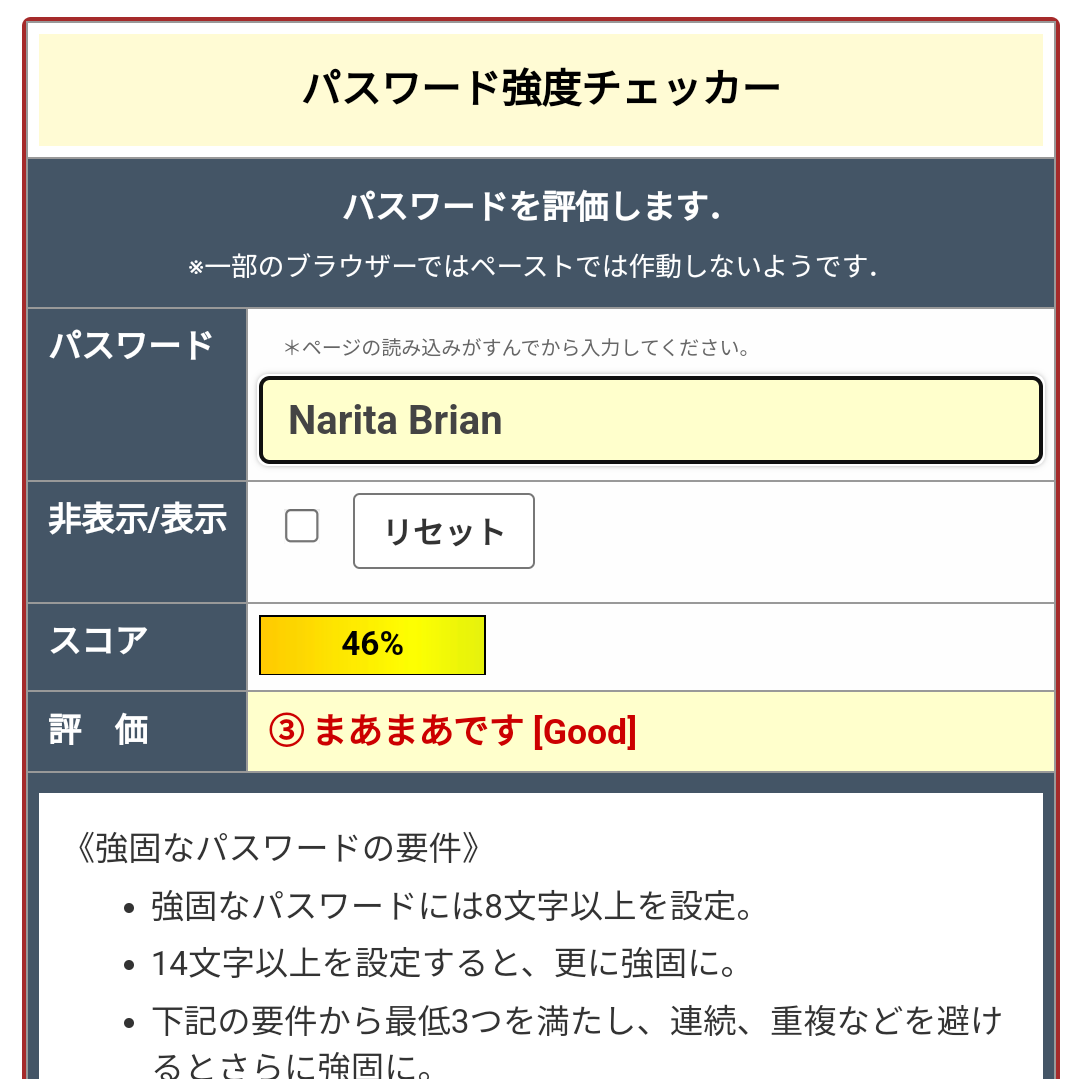Screen dimensions: 1080x1079
Task: Click the 46% score progress bar
Action: point(372,645)
